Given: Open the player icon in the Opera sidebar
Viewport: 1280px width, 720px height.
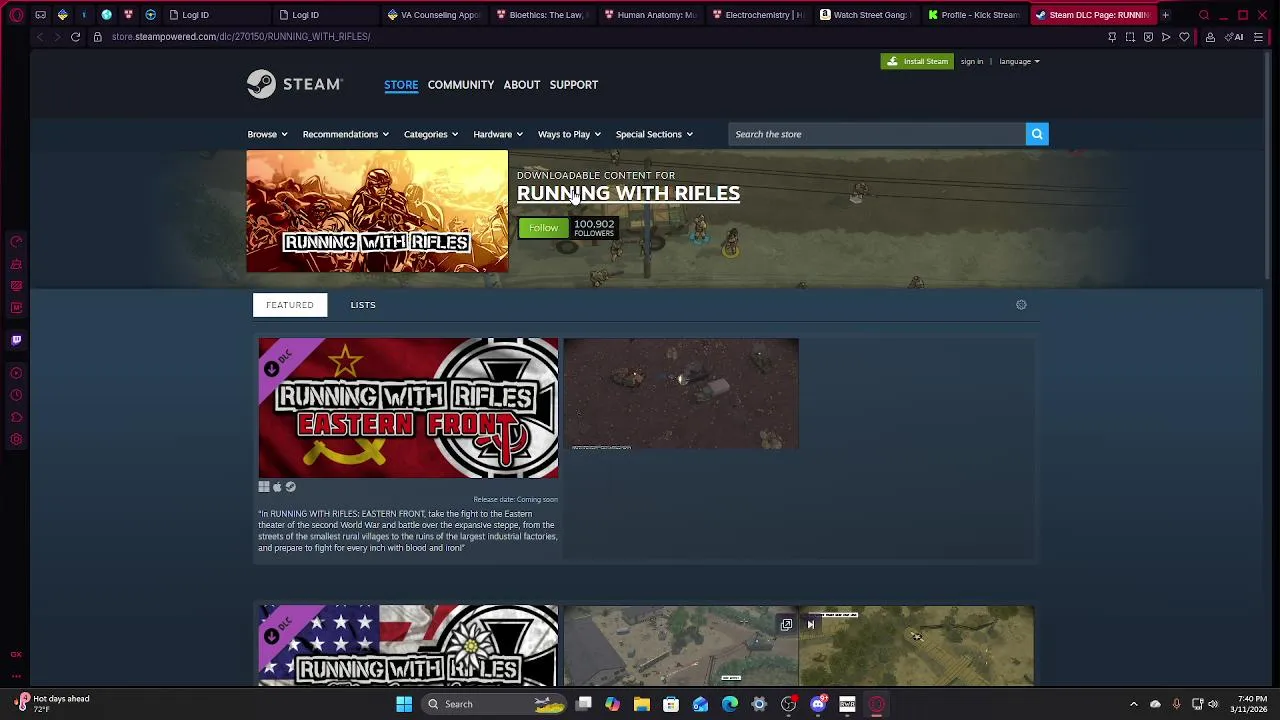Looking at the screenshot, I should point(16,373).
